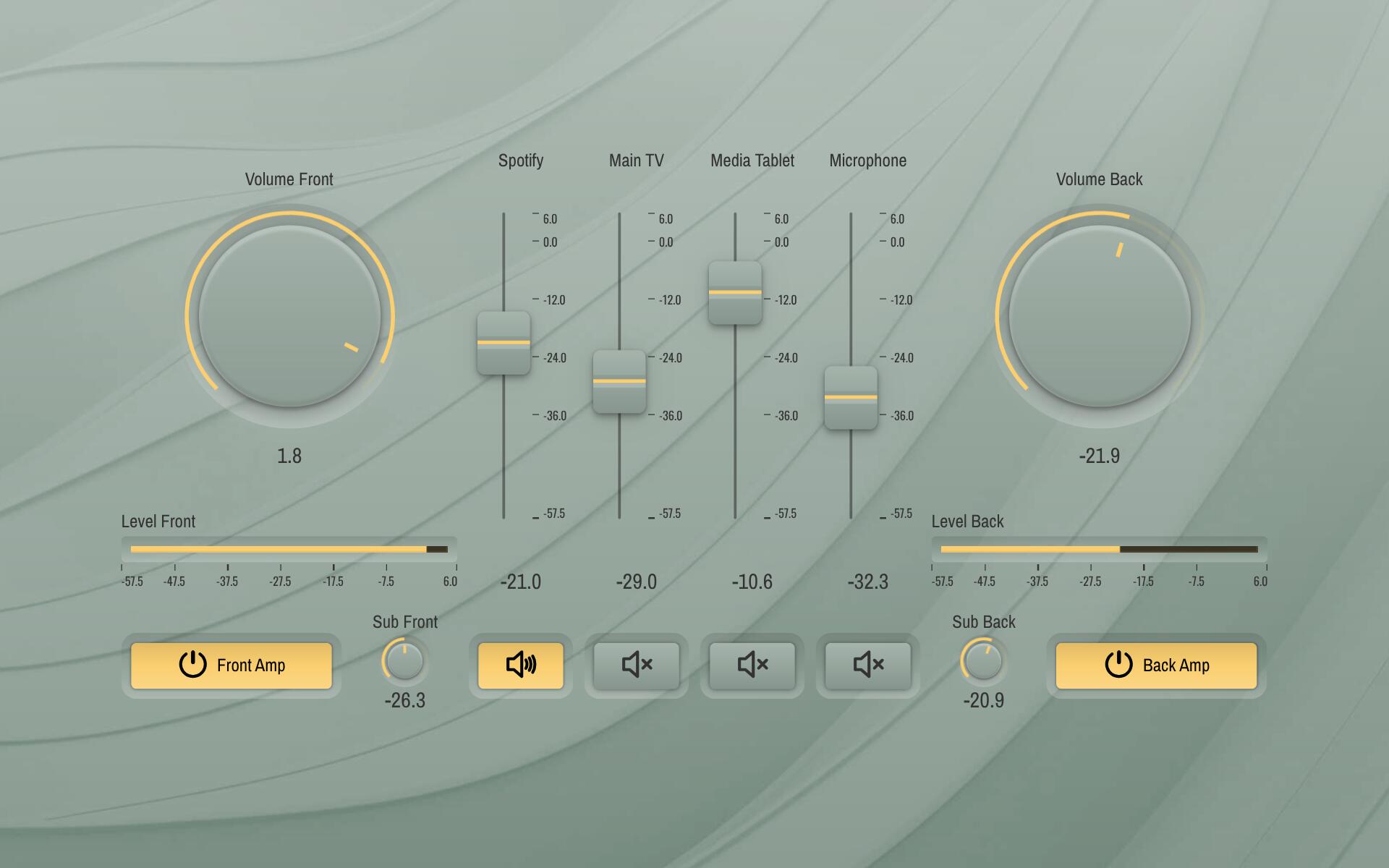
Task: Click the Volume Front knob
Action: coord(289,316)
